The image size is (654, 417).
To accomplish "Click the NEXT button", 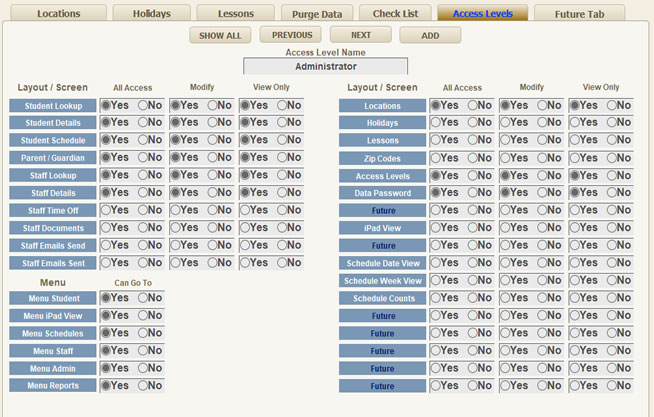I will click(361, 35).
